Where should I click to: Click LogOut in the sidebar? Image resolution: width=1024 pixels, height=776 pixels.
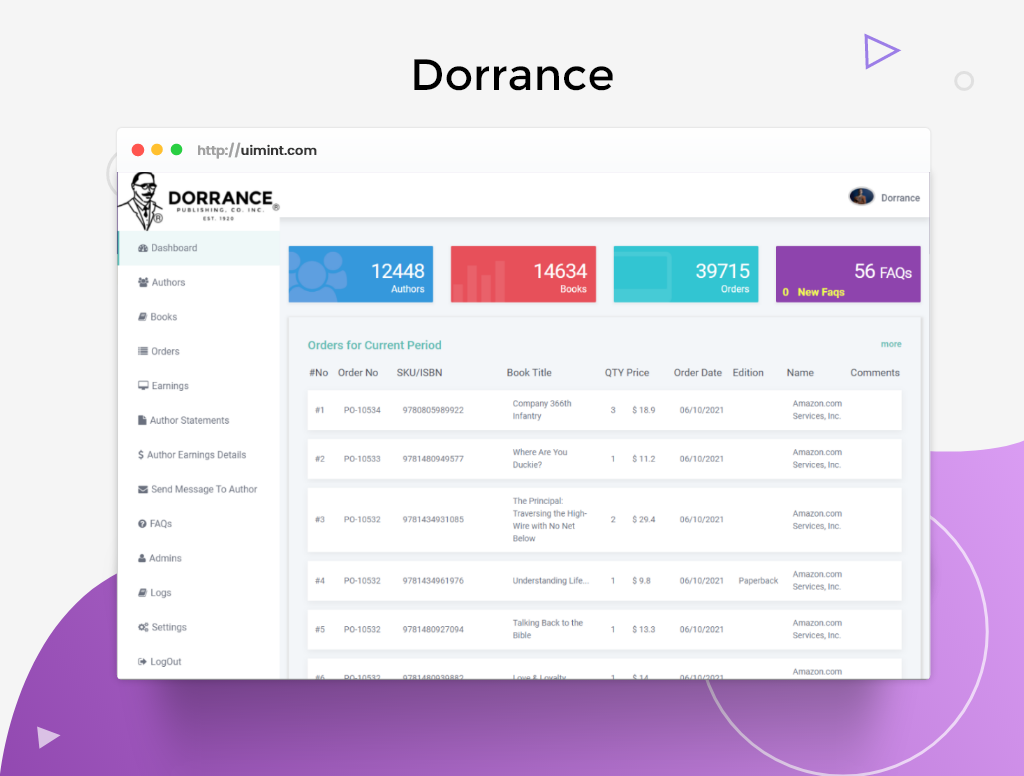[x=165, y=662]
